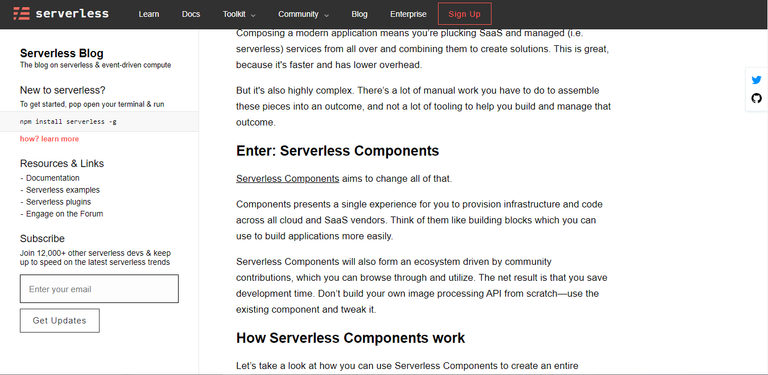Click the Sign Up button
768x375 pixels.
pos(464,14)
